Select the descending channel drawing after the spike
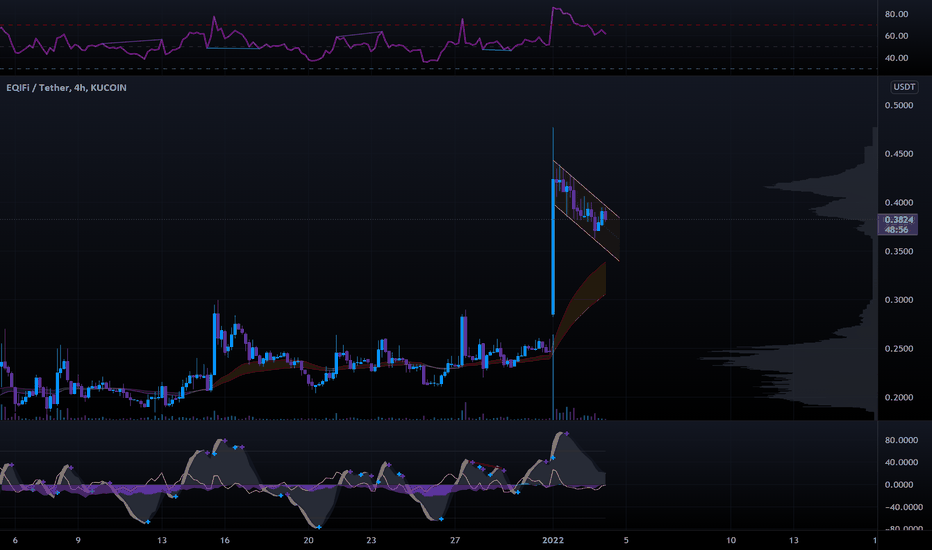Viewport: 932px width, 550px height. click(587, 210)
